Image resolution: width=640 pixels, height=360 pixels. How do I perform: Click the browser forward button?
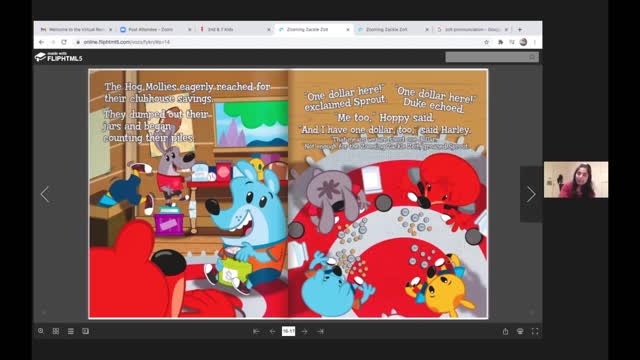point(53,42)
